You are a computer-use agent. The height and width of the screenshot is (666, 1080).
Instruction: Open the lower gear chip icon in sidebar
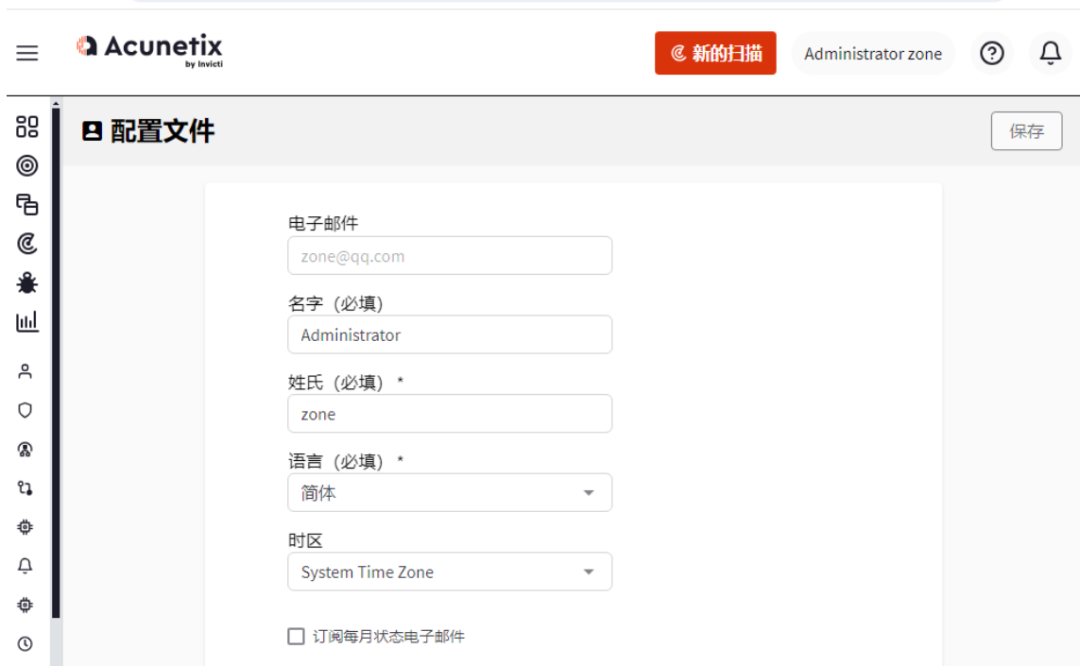coord(25,605)
